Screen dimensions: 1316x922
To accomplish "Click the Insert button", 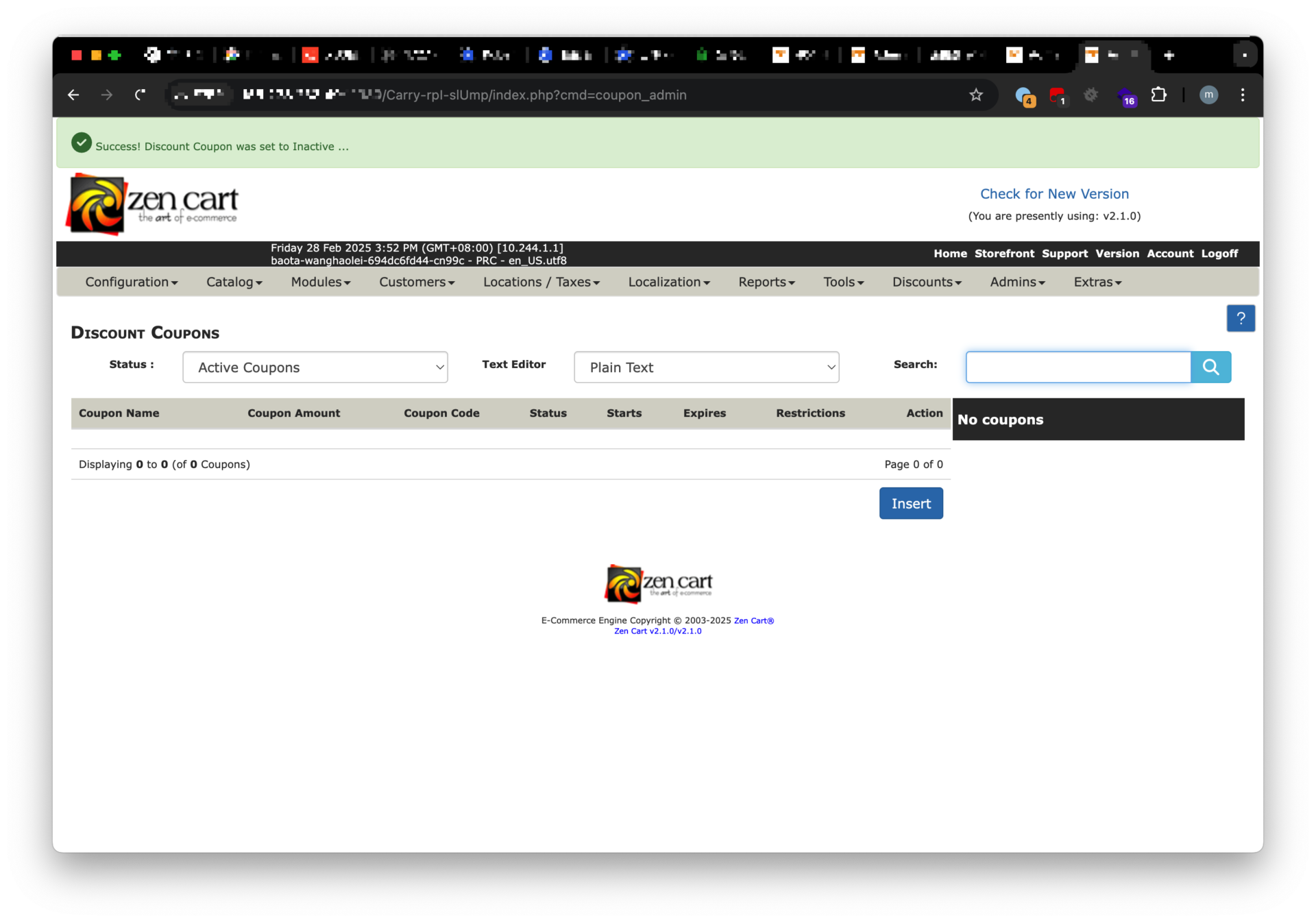I will tap(910, 503).
